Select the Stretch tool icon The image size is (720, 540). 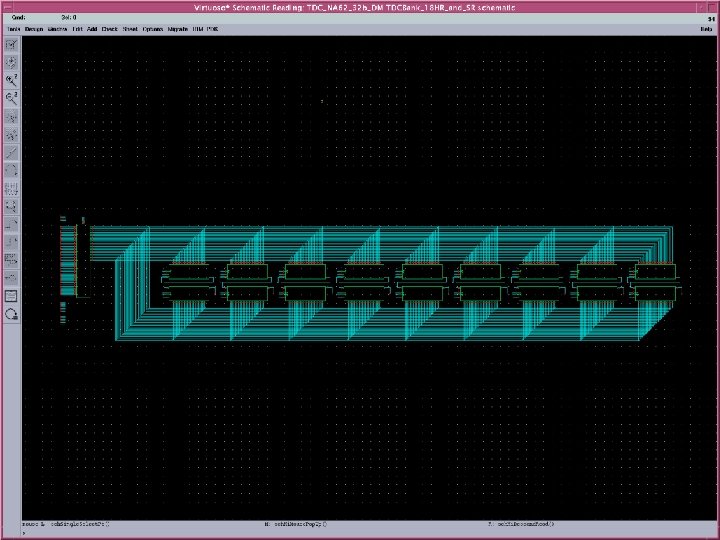11,117
